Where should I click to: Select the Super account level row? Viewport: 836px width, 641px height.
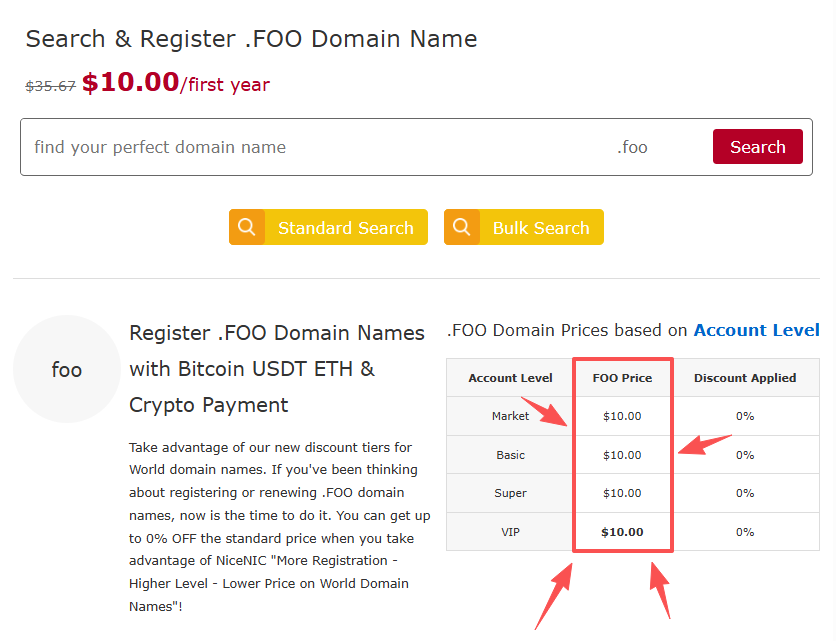[510, 493]
